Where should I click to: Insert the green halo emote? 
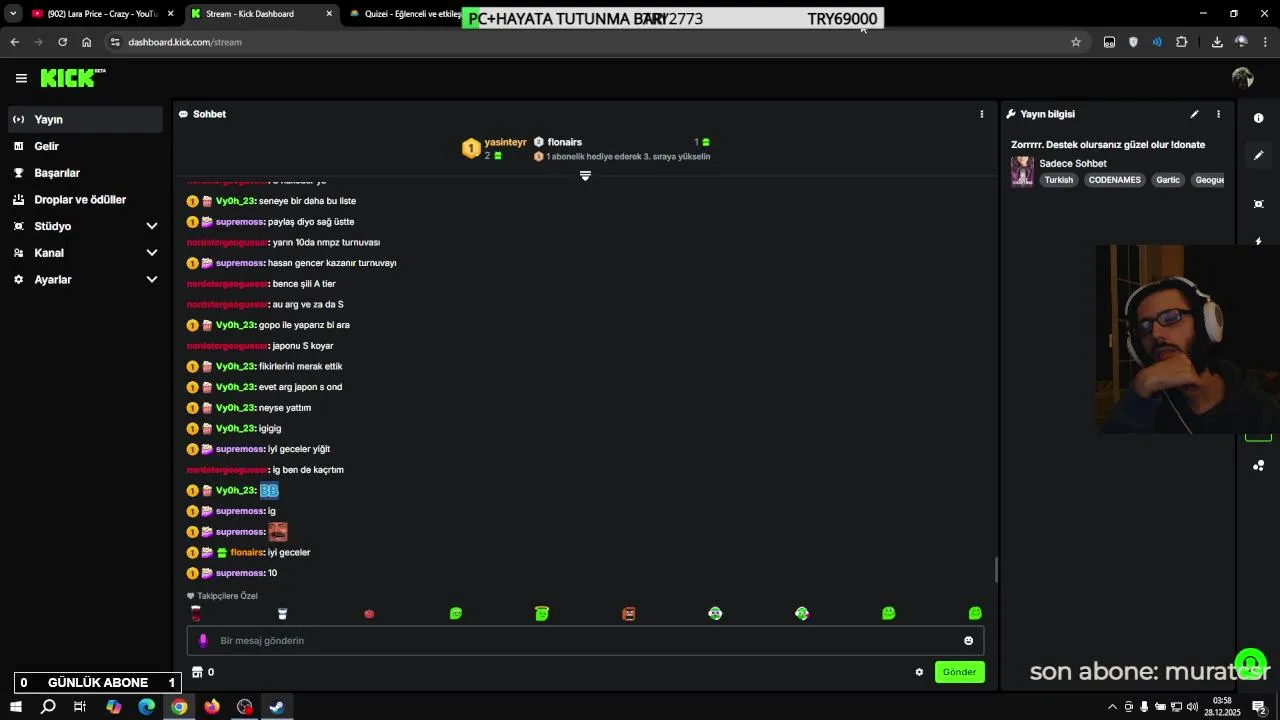[542, 614]
